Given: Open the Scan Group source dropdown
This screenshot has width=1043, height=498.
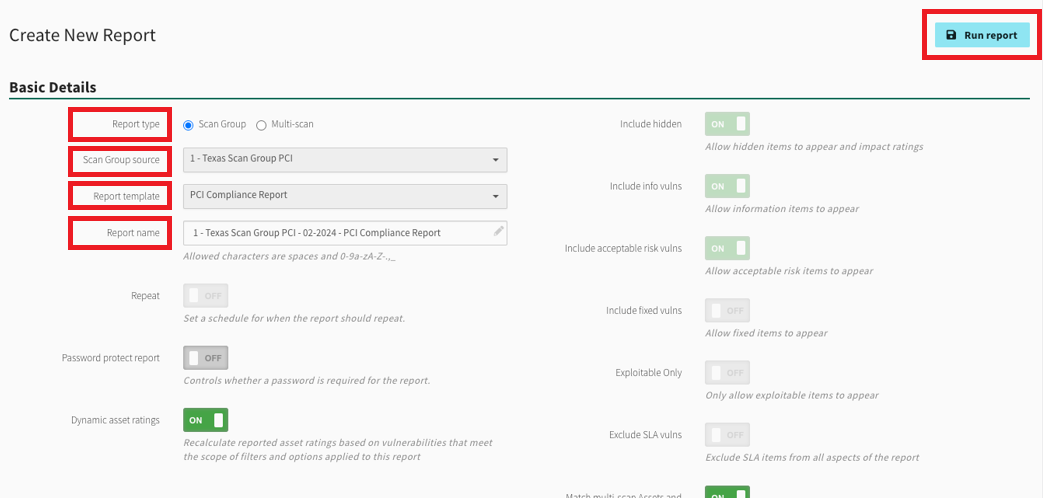Looking at the screenshot, I should [344, 159].
